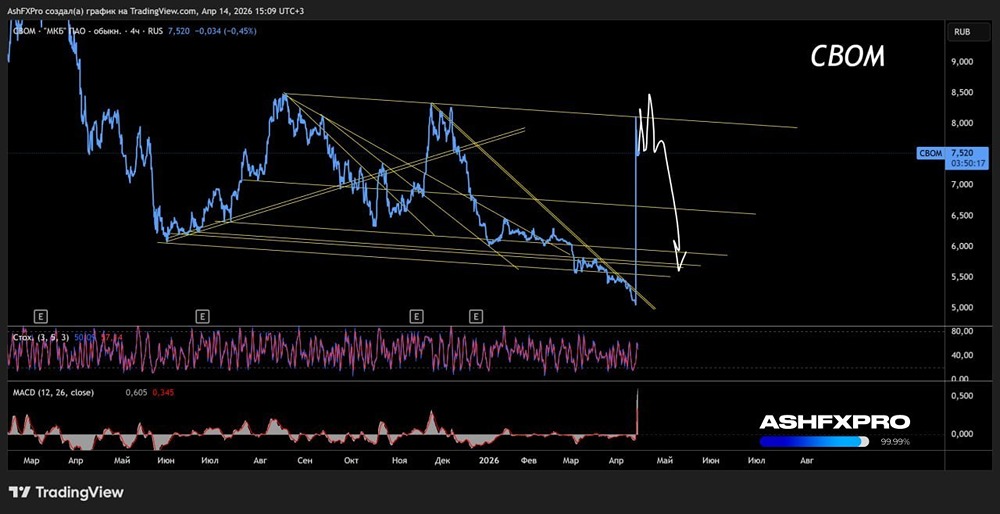Select the MACD (12, 26, close) legend

pos(54,393)
